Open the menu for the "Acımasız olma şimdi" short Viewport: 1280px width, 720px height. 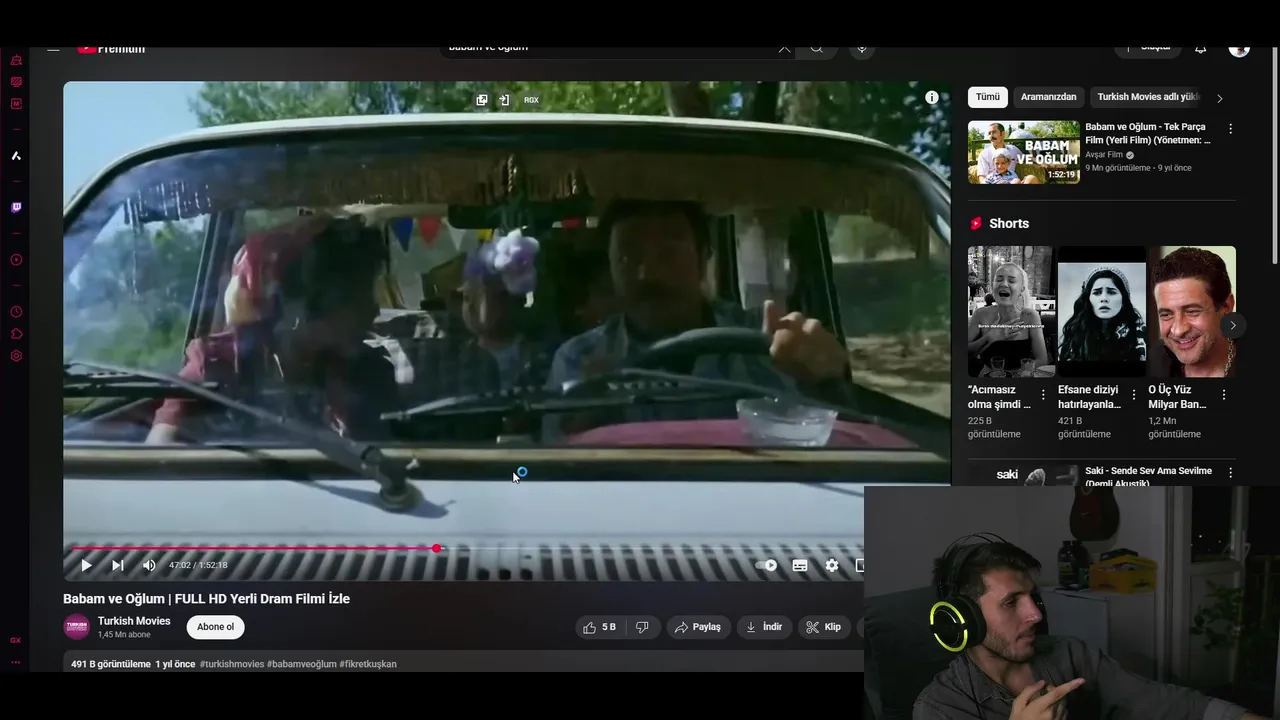[1043, 394]
